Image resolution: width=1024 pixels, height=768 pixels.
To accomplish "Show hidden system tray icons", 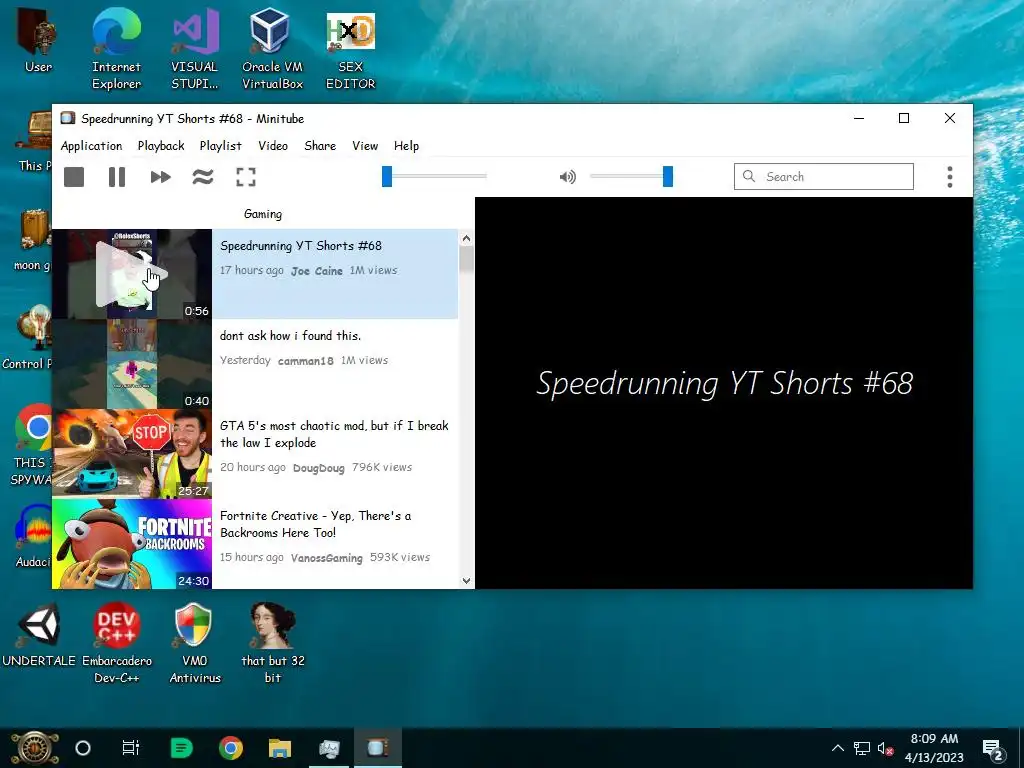I will (838, 748).
